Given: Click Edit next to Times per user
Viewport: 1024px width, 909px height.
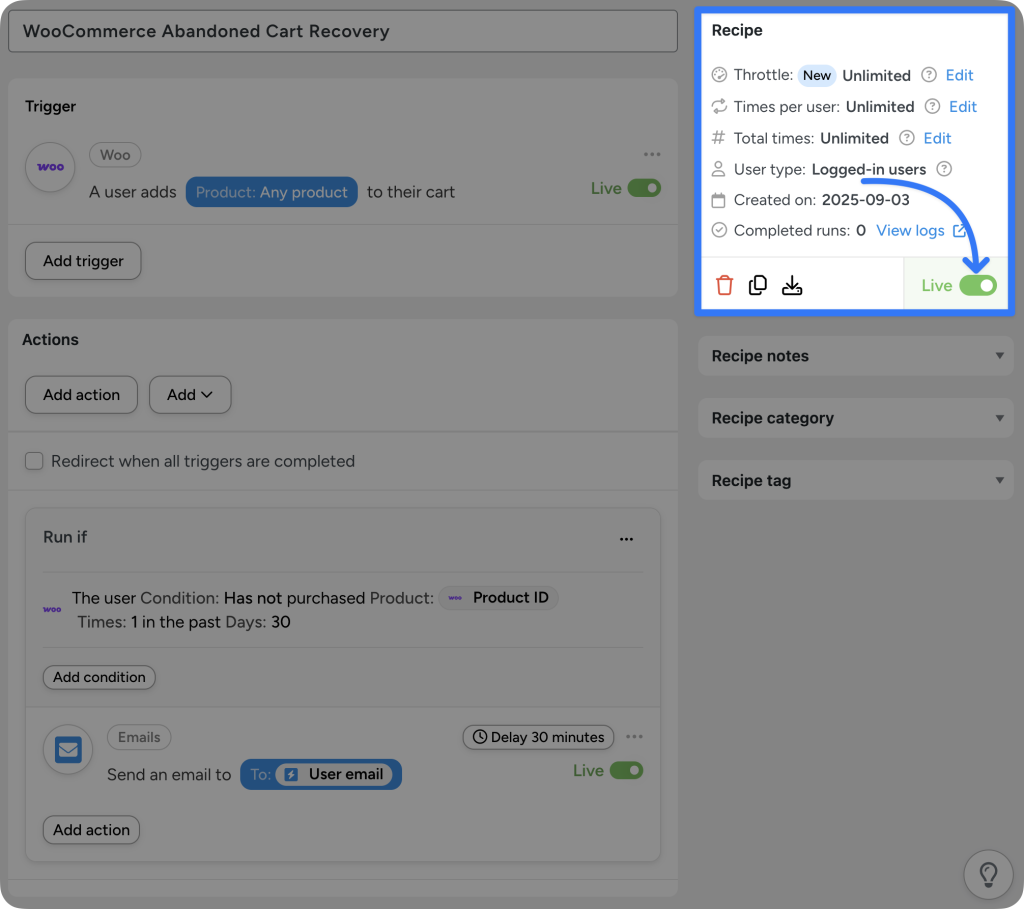Looking at the screenshot, I should coord(962,106).
